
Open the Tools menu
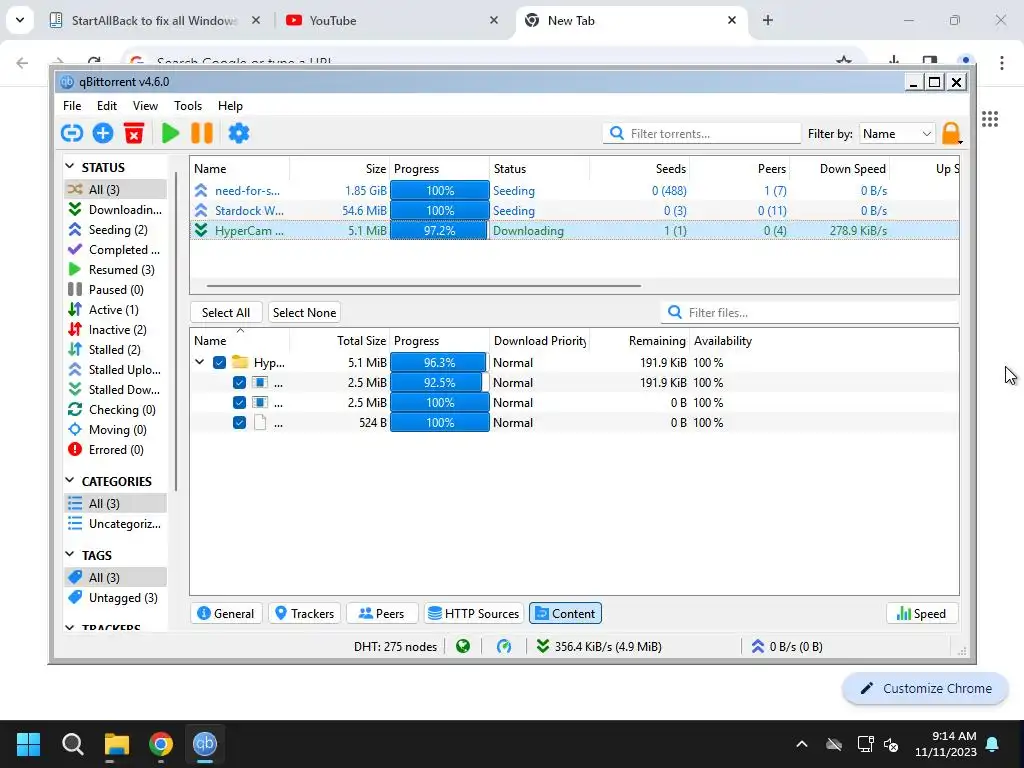(187, 106)
